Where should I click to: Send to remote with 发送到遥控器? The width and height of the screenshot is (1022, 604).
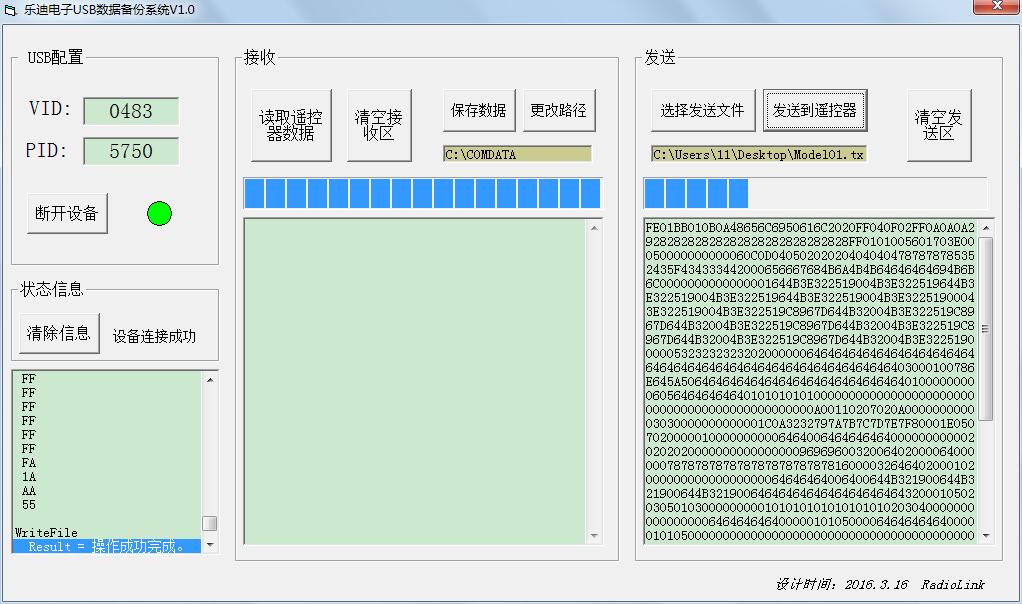tap(815, 110)
